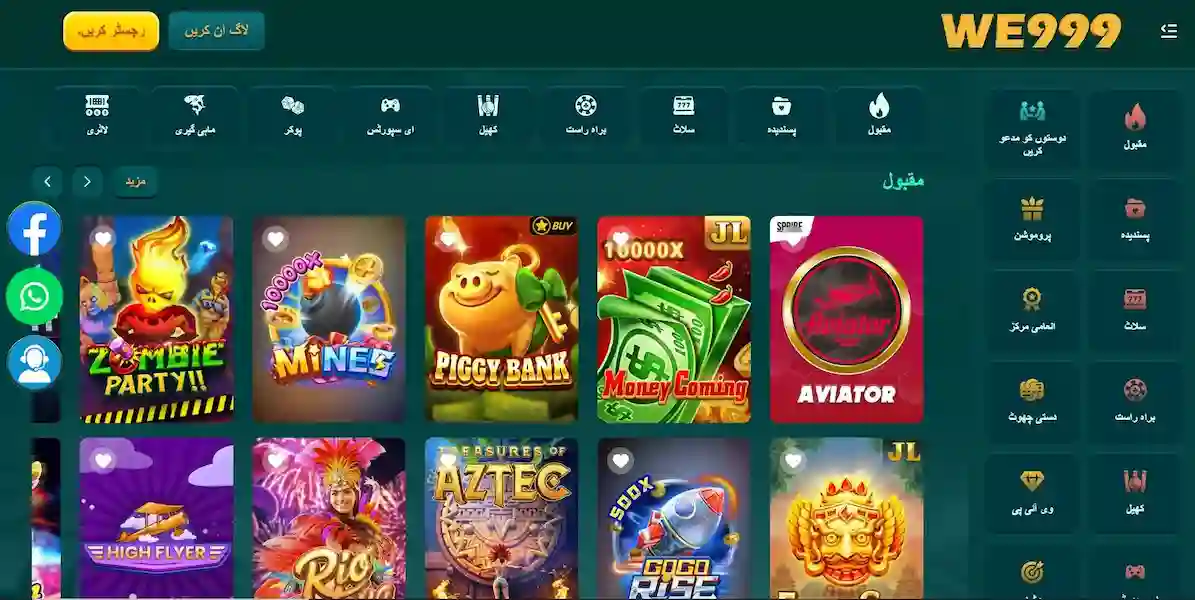Click the Log in (لاگ ان کریں) button
1195x600 pixels.
216,31
